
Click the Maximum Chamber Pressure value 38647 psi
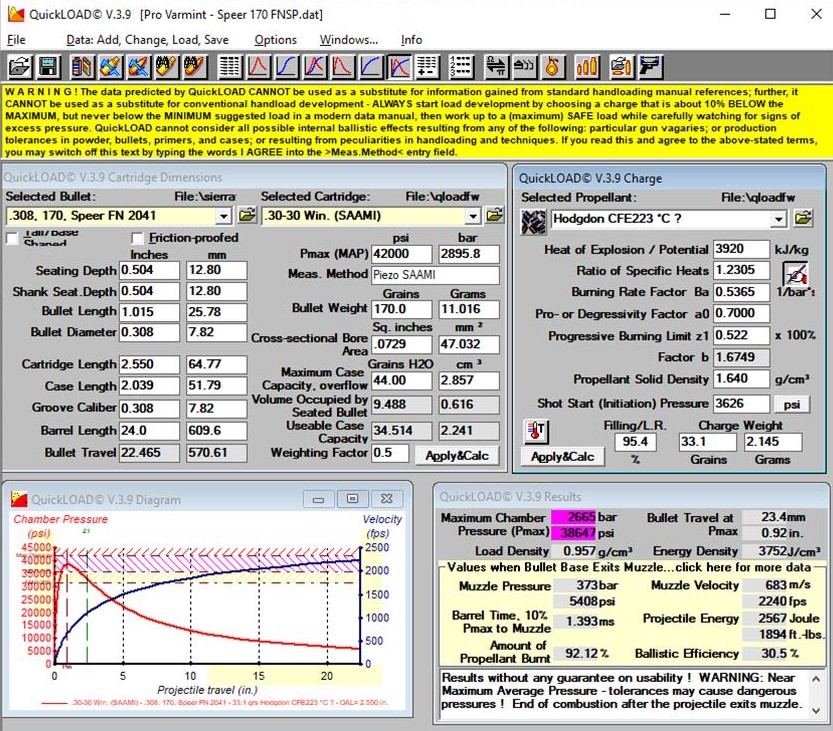(x=573, y=532)
